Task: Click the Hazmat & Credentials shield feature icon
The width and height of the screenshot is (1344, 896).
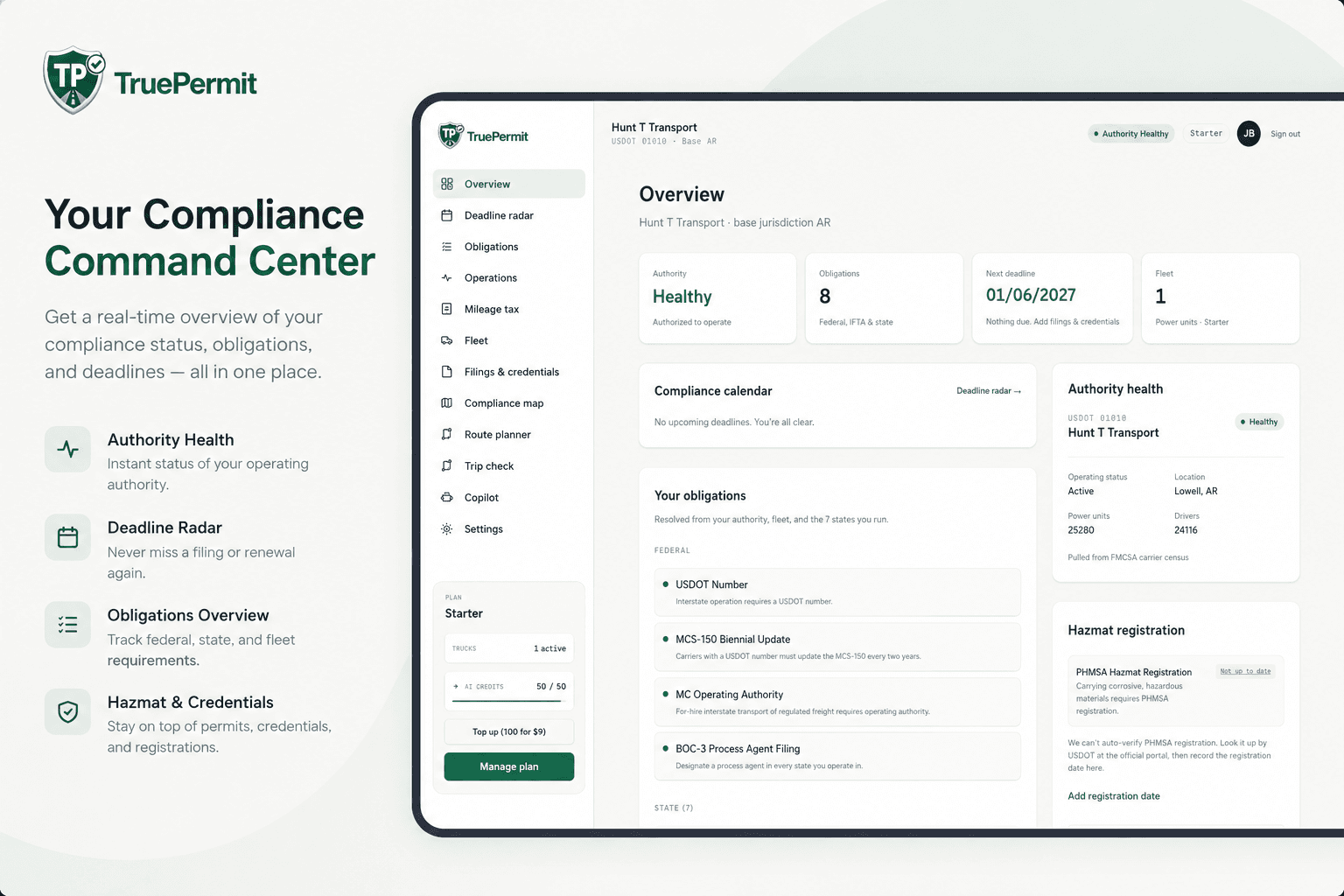Action: pos(67,712)
